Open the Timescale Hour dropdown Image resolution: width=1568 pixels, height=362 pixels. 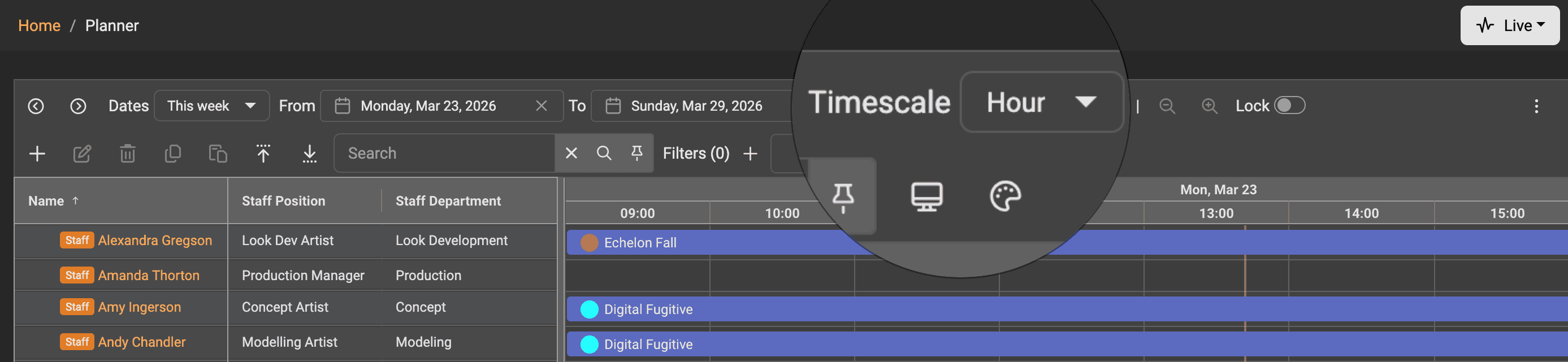(x=1041, y=102)
